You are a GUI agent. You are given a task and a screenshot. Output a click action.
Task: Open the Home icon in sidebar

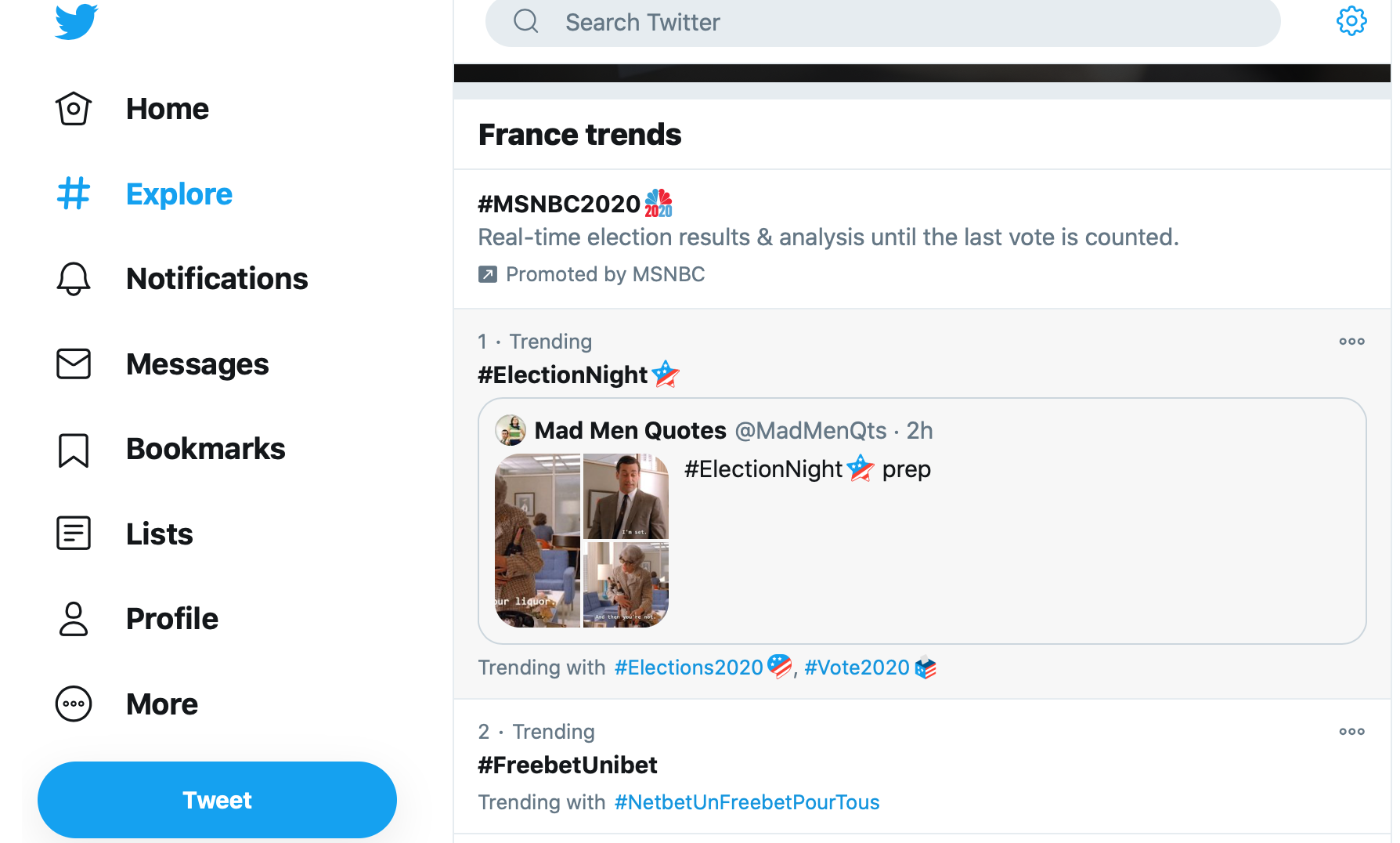point(74,109)
